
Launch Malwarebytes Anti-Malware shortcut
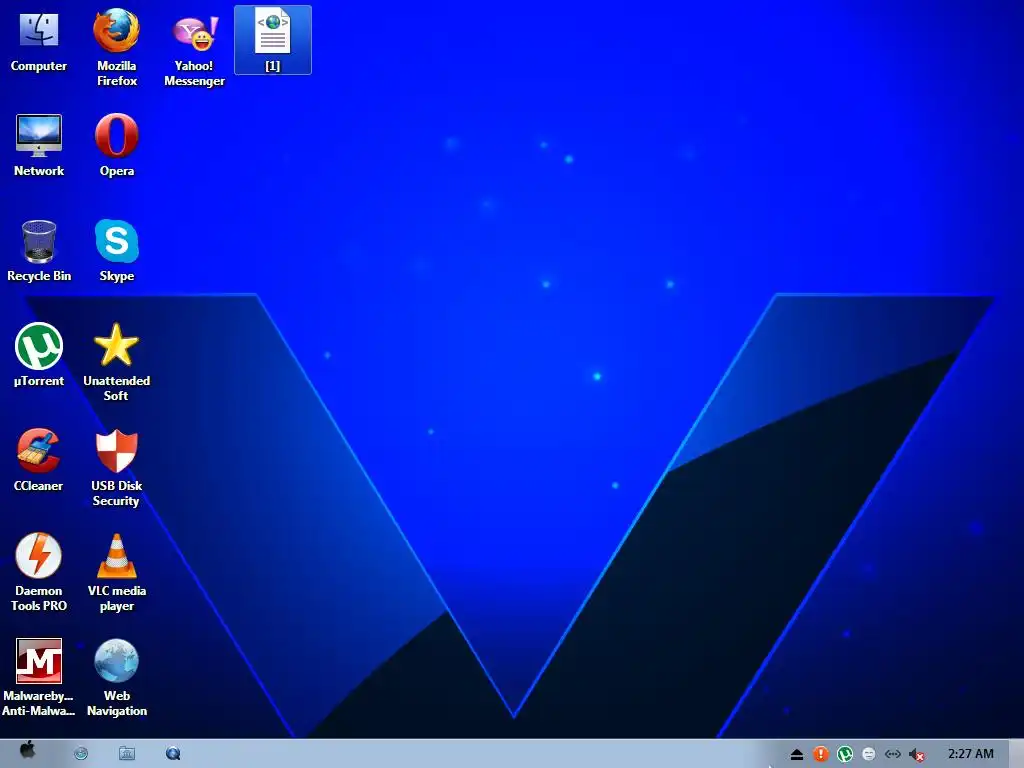(39, 677)
